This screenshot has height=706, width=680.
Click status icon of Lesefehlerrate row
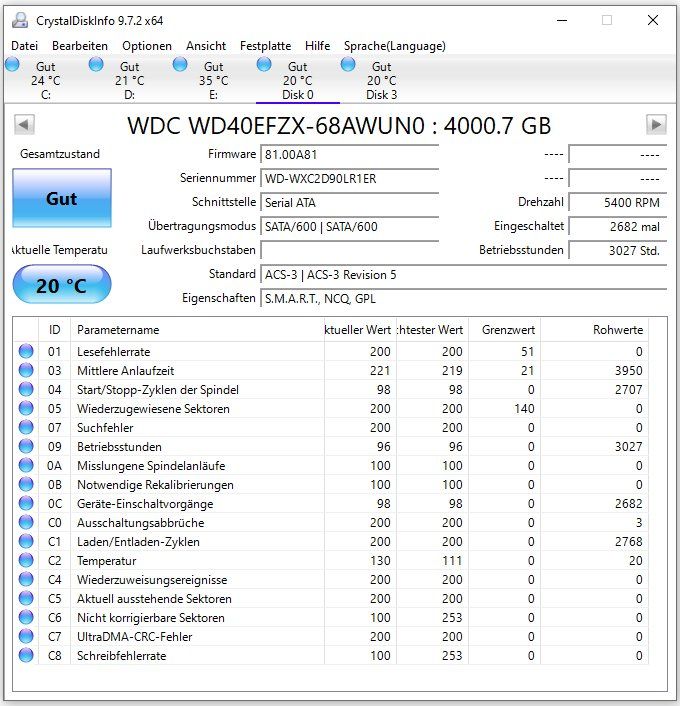26,351
